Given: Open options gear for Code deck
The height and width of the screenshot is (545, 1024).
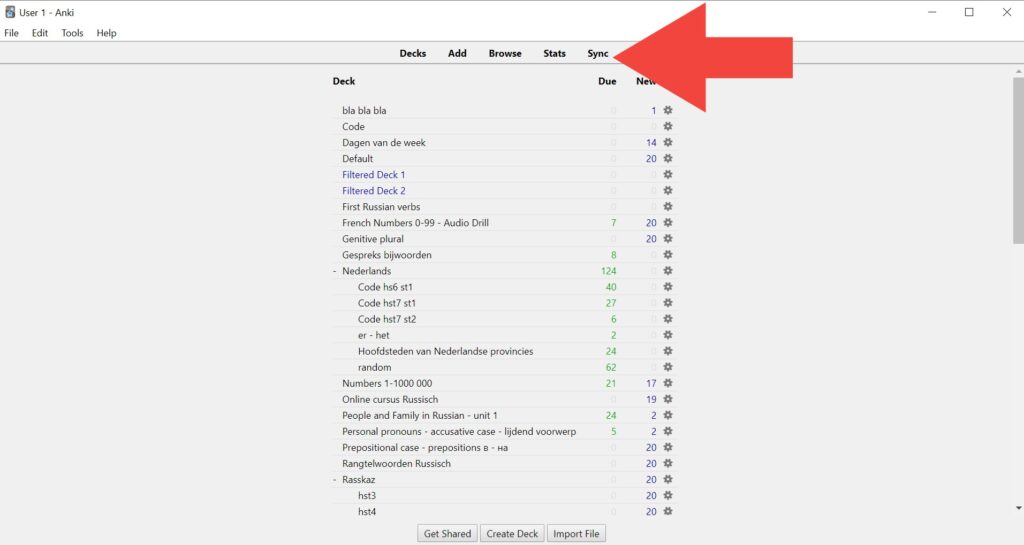Looking at the screenshot, I should click(x=667, y=127).
